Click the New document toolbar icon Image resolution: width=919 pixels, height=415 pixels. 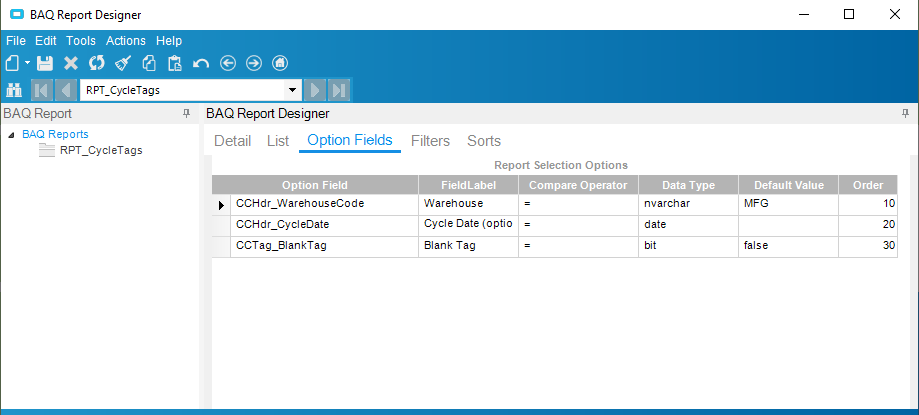(13, 63)
